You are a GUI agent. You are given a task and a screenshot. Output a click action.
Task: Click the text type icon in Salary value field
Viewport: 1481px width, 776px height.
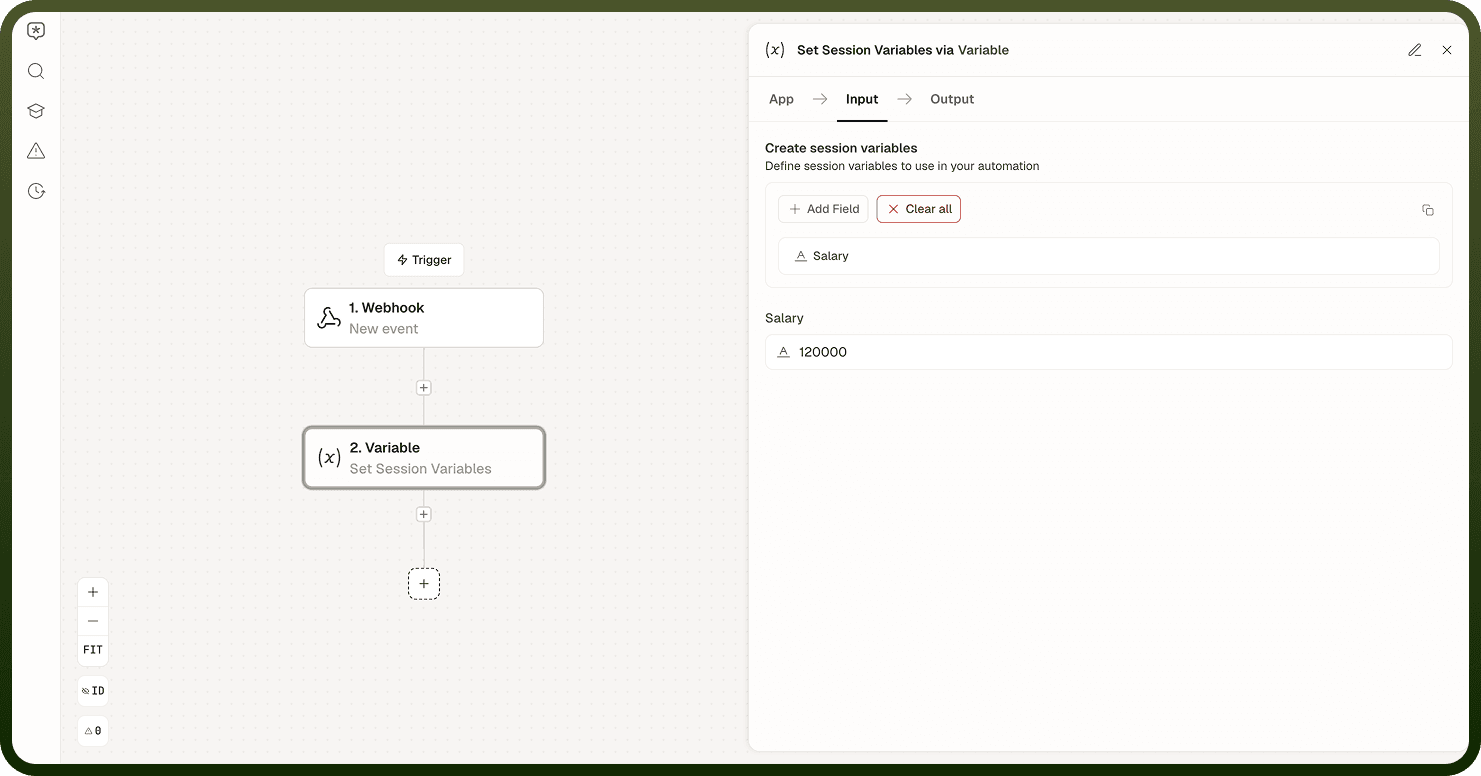point(784,352)
